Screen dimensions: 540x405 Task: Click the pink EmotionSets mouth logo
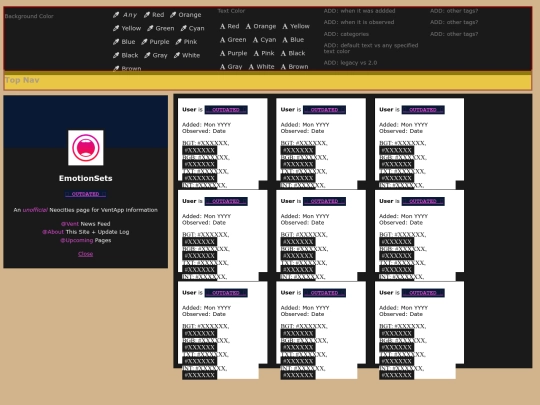click(x=86, y=148)
